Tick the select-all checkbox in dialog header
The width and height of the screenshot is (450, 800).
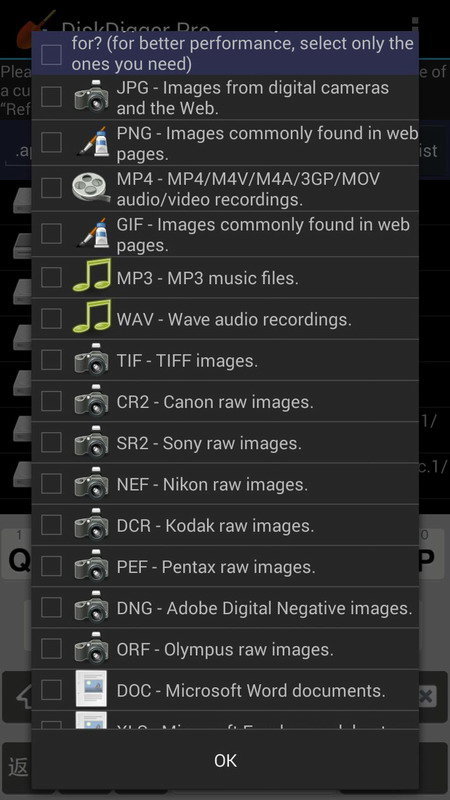tap(52, 54)
